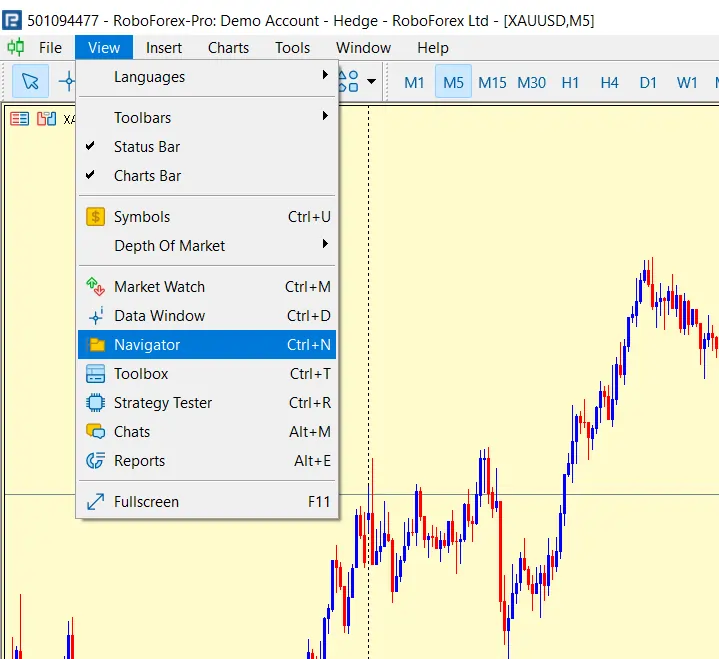Open Symbols via its dollar icon
This screenshot has height=659, width=719.
95,216
